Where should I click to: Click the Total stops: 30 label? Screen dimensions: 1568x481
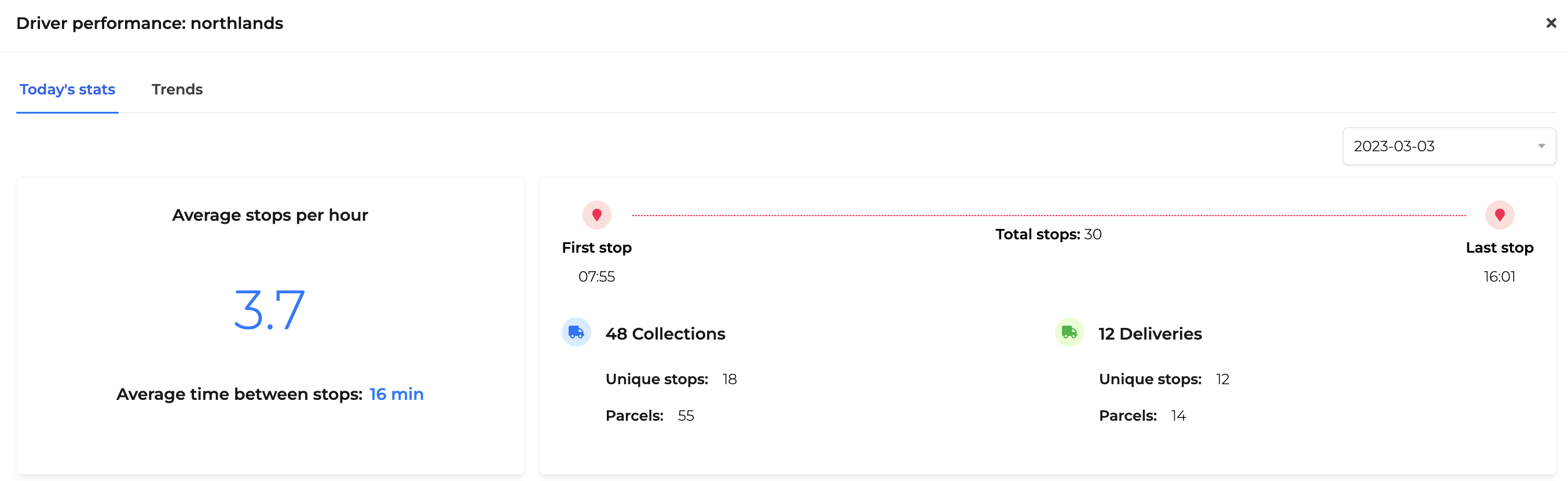point(1048,234)
